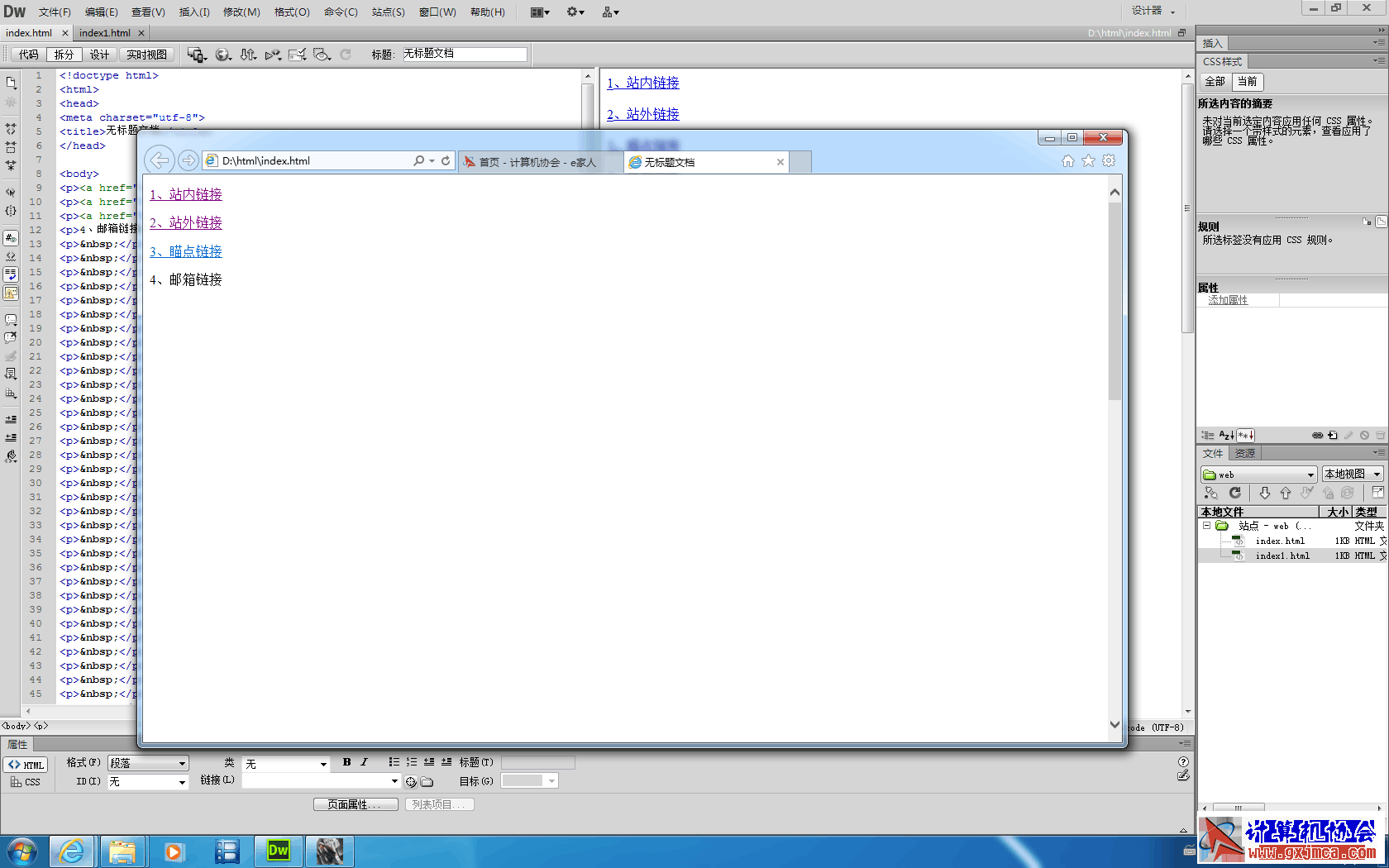Switch CSS styles panel to 当前 mode

1248,82
